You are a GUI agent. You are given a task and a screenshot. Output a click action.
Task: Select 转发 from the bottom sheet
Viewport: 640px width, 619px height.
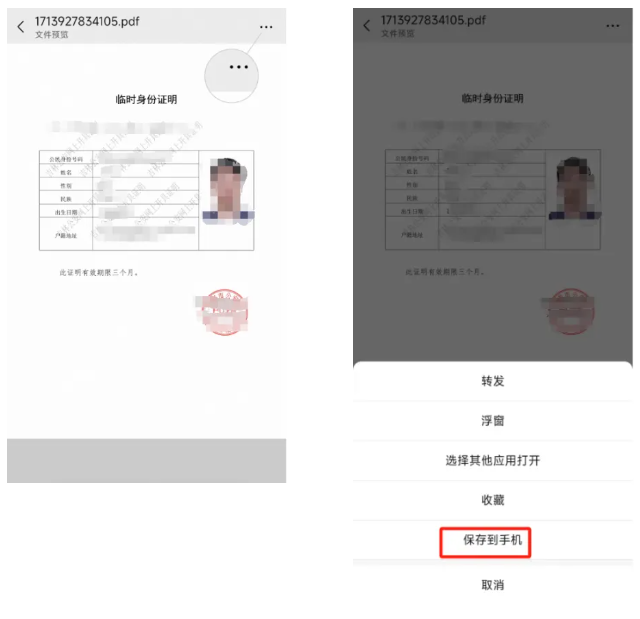[x=493, y=381]
